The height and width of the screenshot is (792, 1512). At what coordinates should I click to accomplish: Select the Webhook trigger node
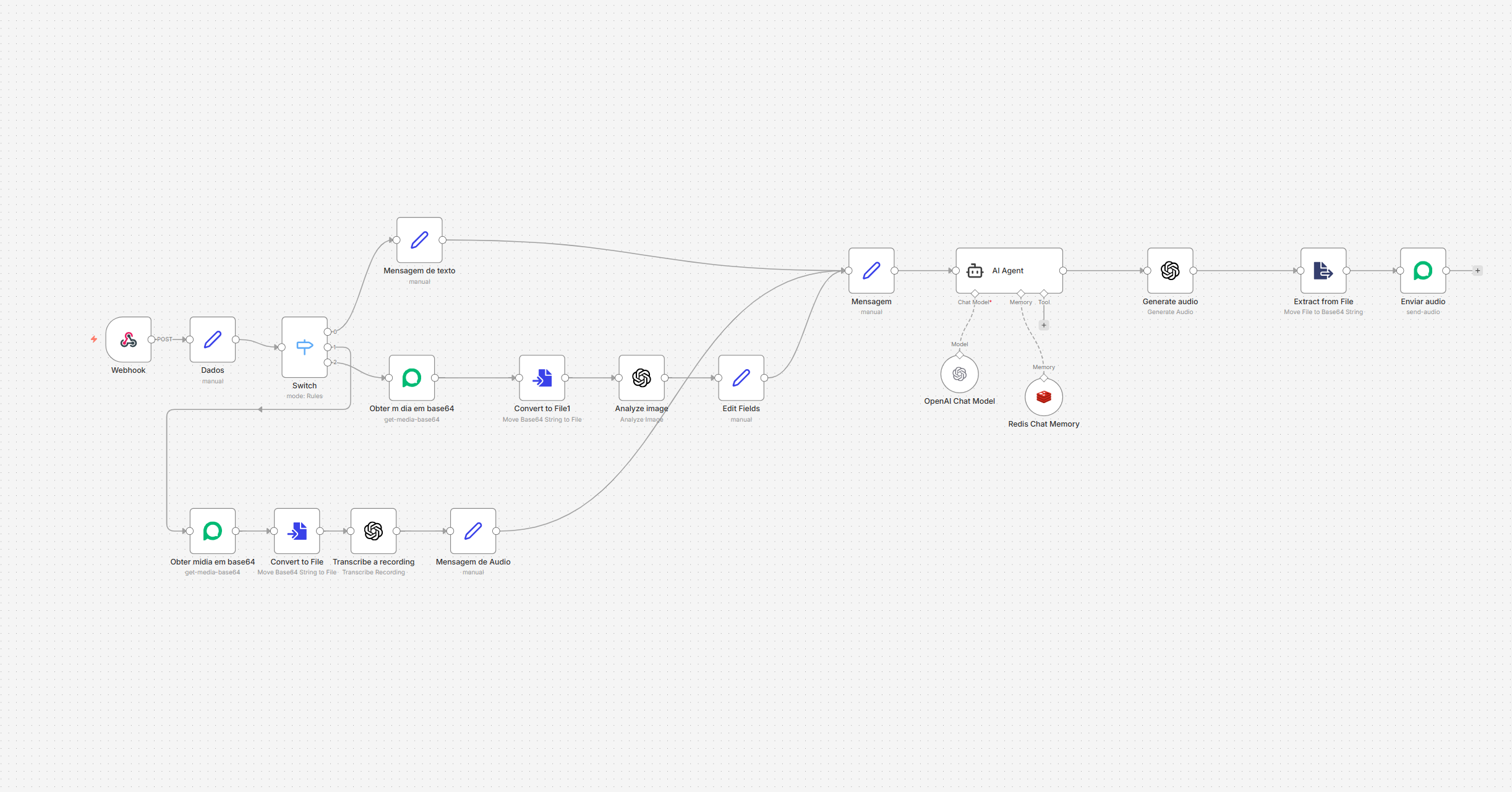tap(128, 339)
